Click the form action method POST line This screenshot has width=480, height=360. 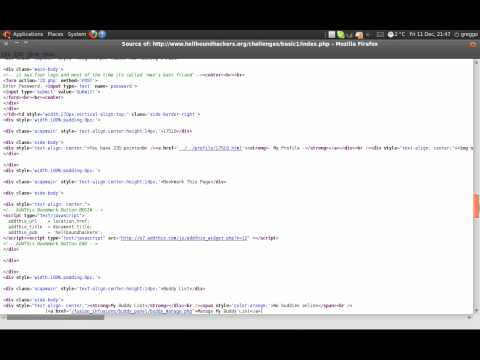point(50,80)
